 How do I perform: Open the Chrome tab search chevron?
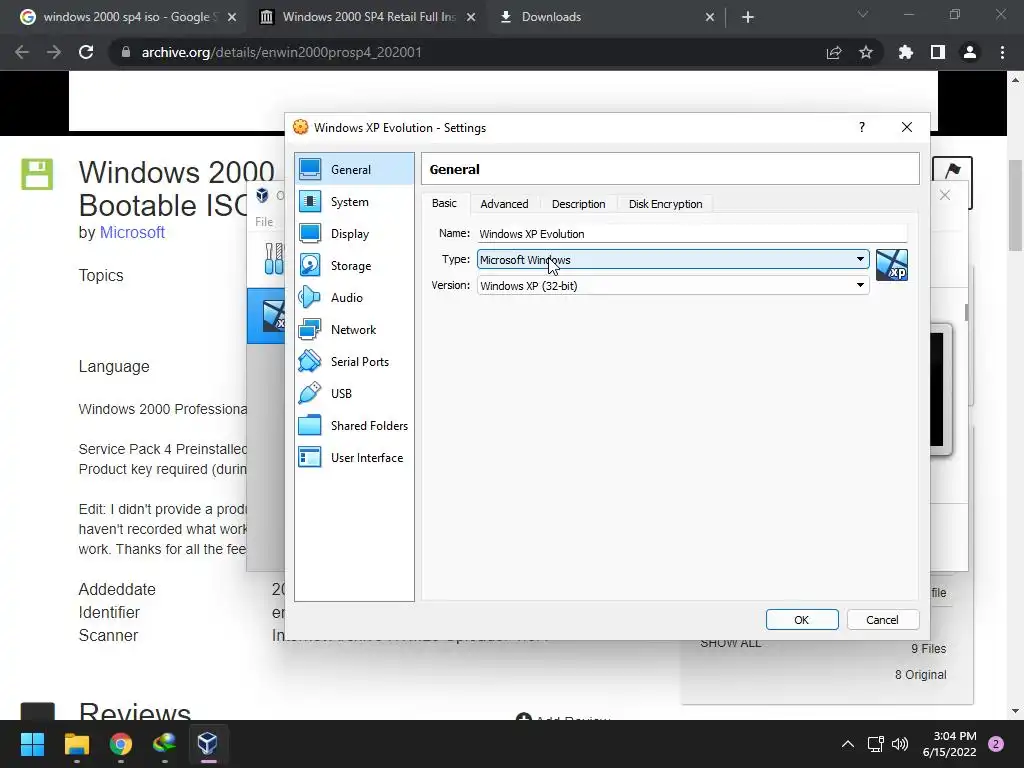[863, 14]
